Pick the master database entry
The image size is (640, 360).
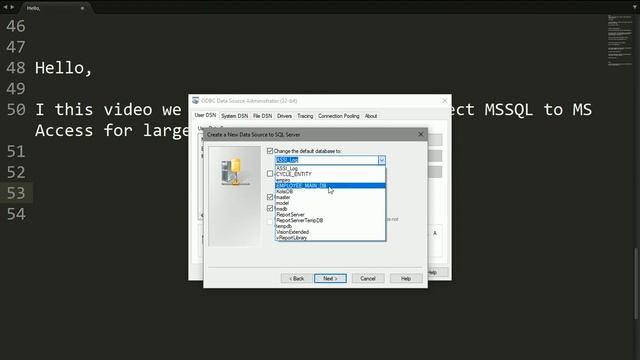330,197
